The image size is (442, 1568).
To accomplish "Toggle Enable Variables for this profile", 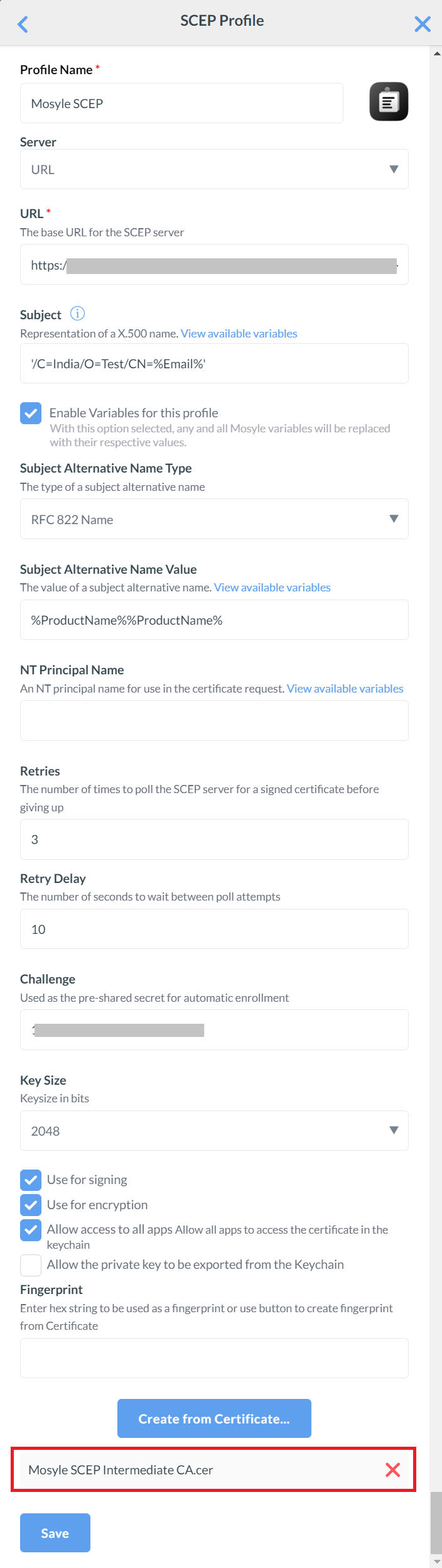I will 31,413.
